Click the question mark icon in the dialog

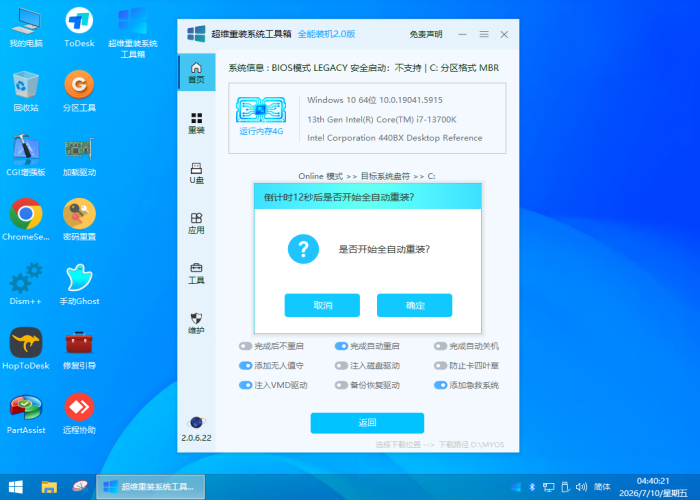(303, 249)
